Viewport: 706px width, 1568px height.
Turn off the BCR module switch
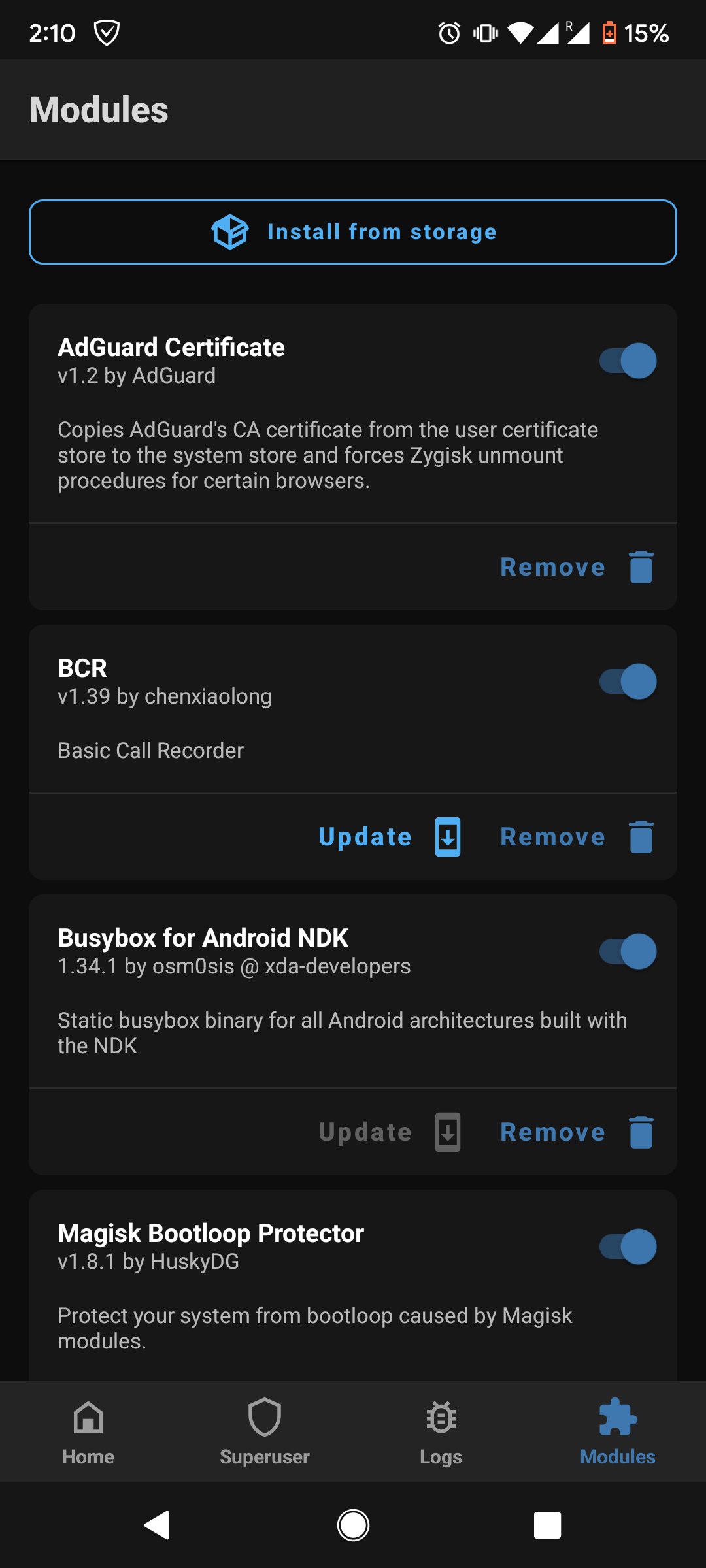click(x=626, y=681)
